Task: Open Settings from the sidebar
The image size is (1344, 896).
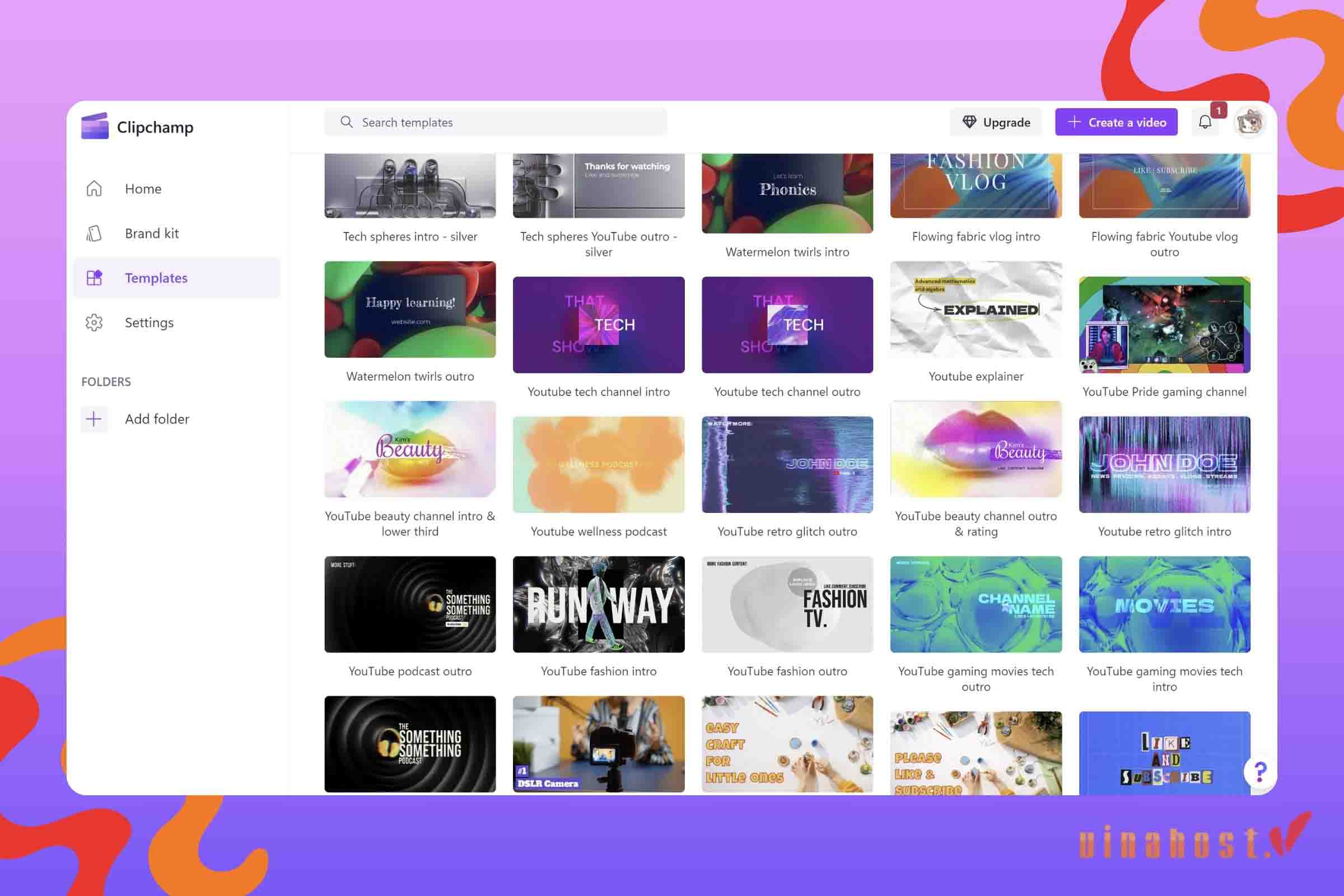Action: [177, 323]
